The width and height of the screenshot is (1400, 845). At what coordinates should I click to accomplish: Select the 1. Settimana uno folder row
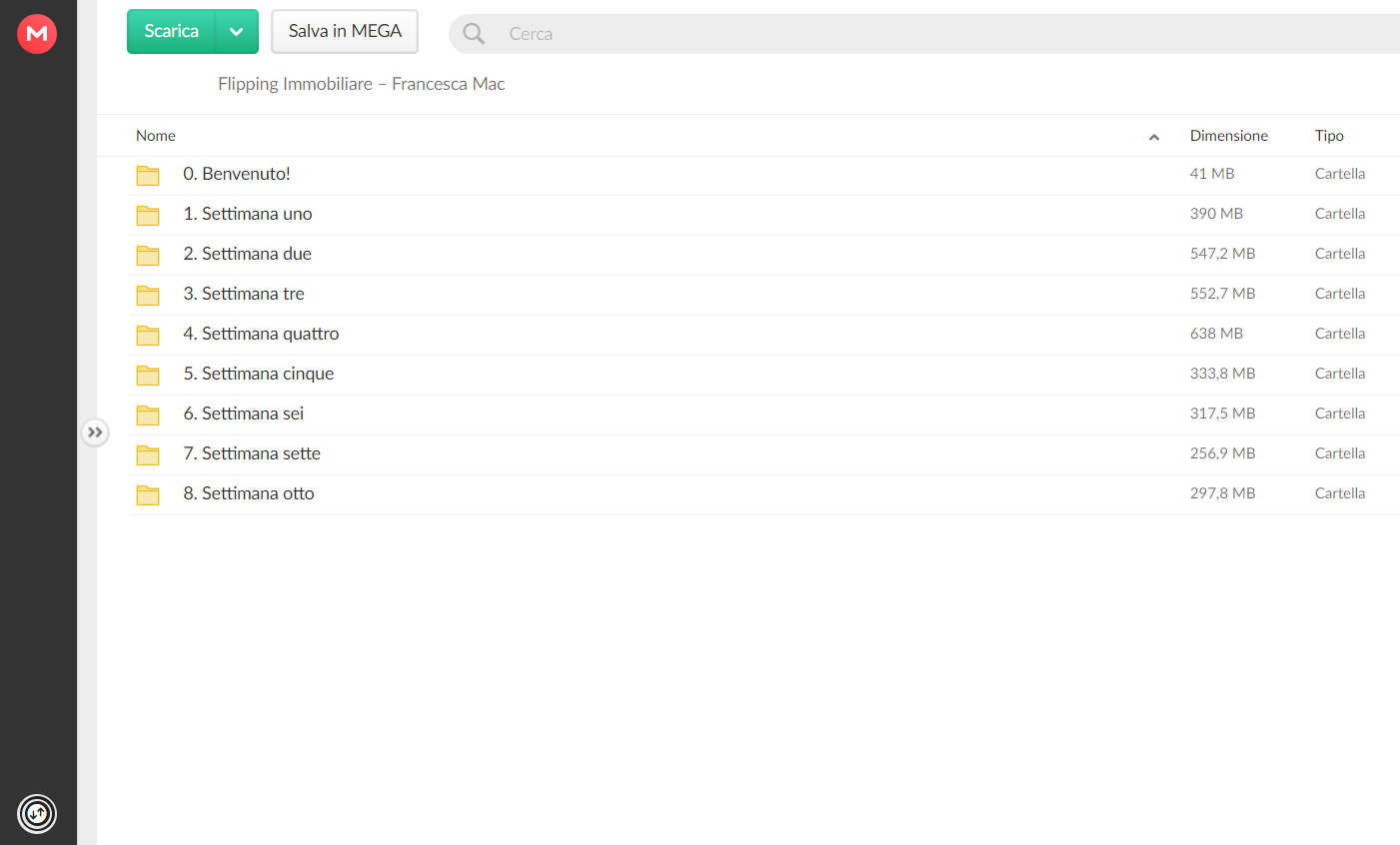pyautogui.click(x=764, y=215)
